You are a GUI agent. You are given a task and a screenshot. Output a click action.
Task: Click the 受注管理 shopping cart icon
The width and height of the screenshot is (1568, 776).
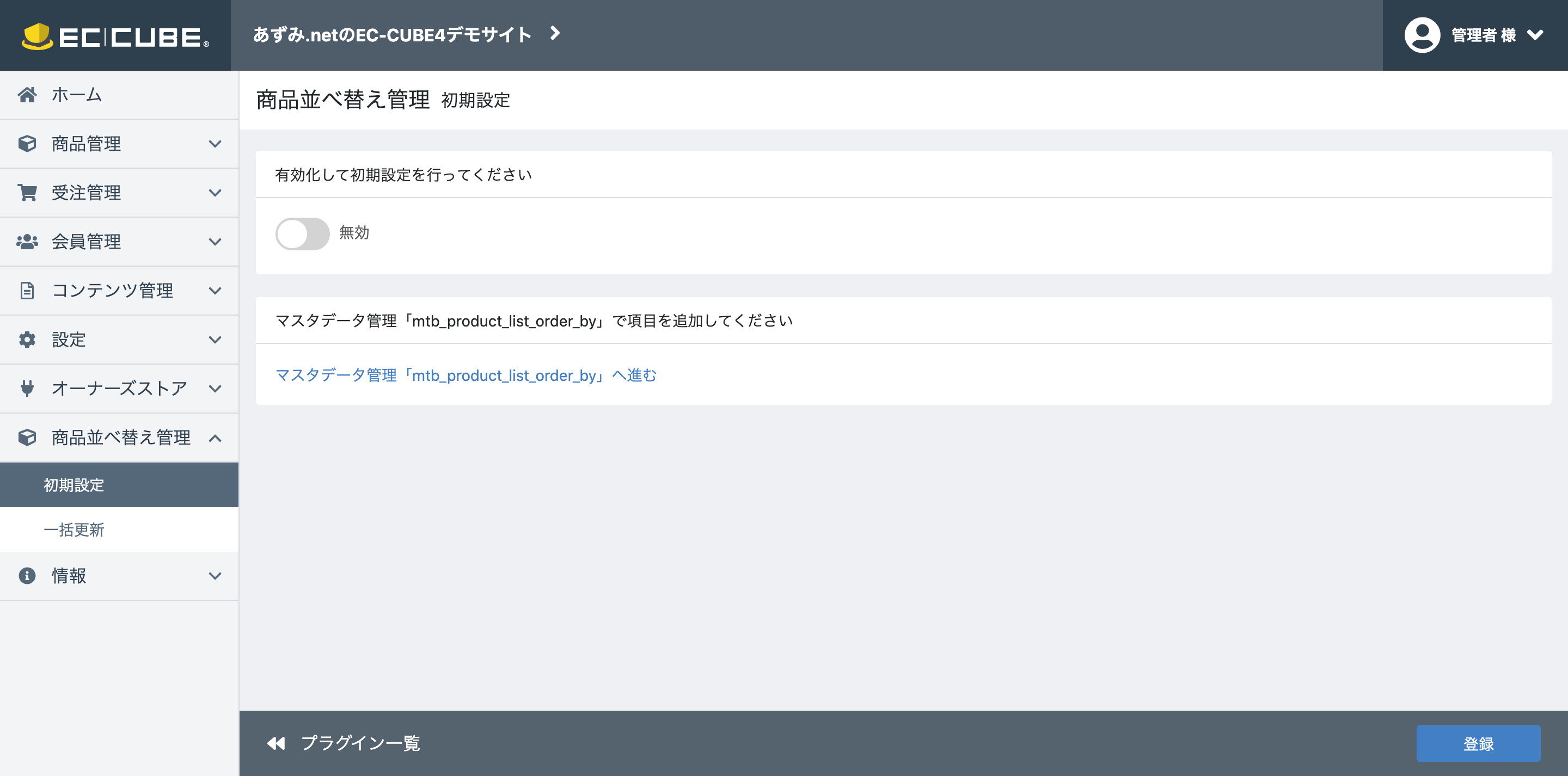click(x=27, y=193)
